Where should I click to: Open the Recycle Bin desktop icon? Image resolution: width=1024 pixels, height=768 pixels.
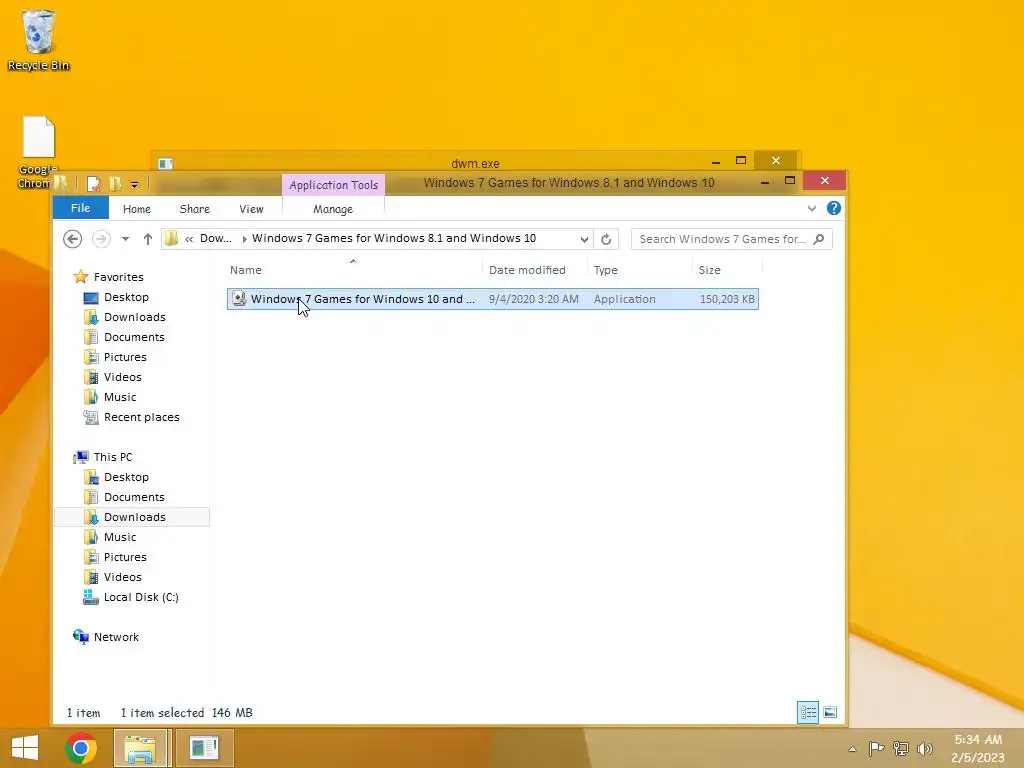coord(39,39)
